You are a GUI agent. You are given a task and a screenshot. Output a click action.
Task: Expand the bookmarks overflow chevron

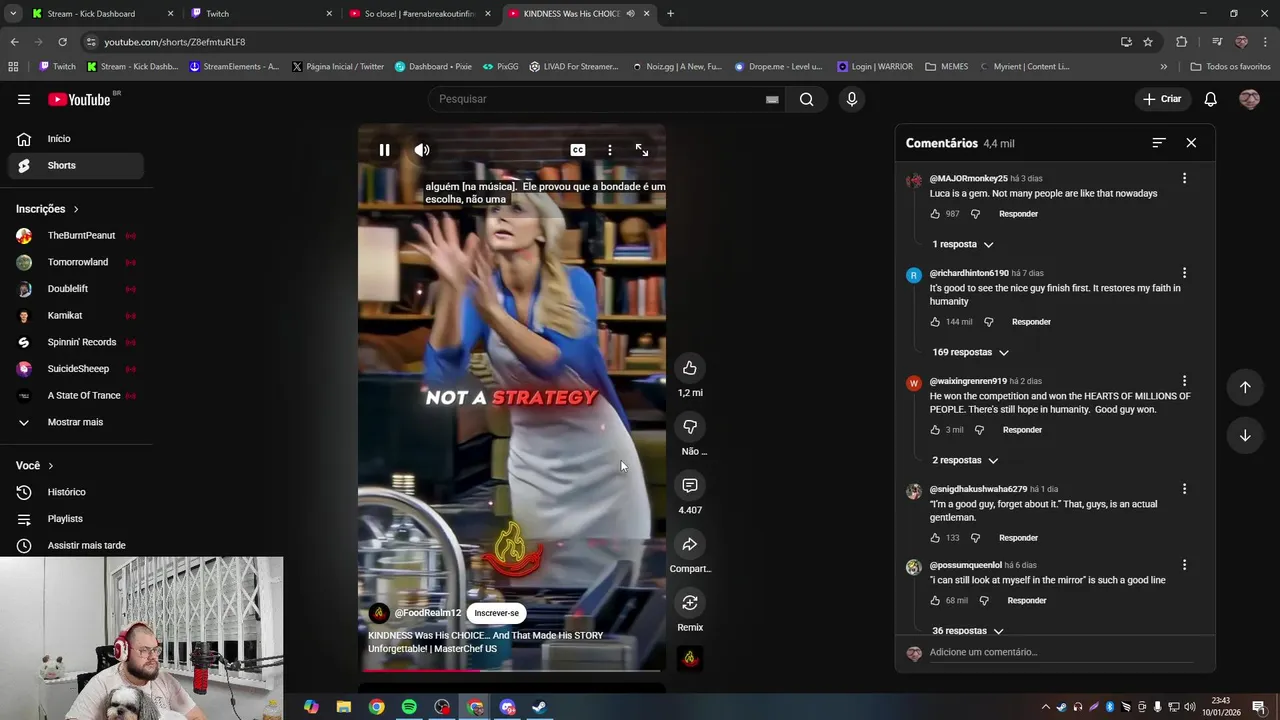pyautogui.click(x=1163, y=66)
